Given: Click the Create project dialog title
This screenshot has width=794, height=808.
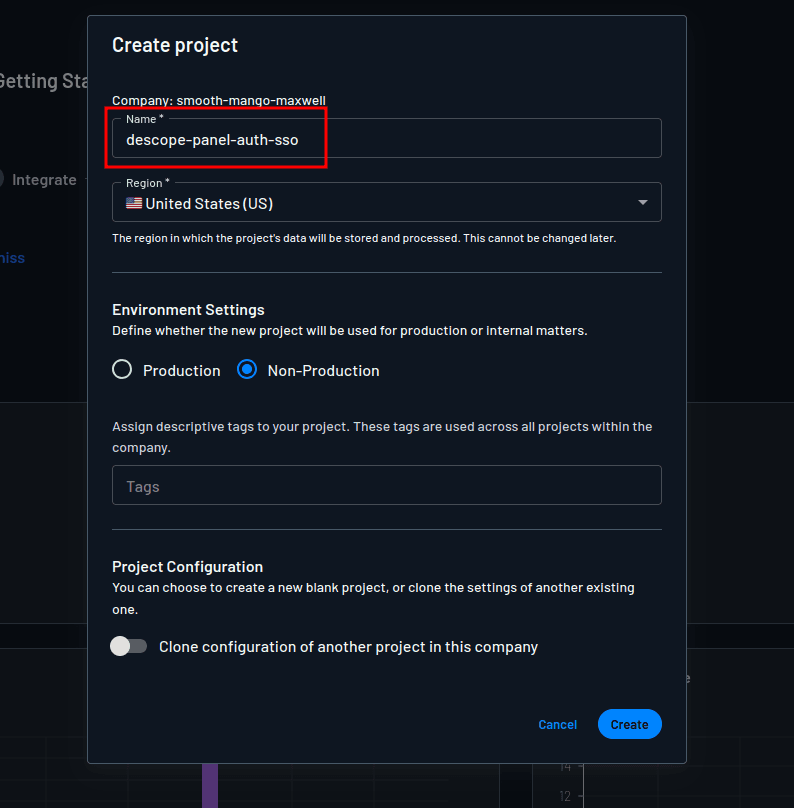Looking at the screenshot, I should [x=175, y=45].
